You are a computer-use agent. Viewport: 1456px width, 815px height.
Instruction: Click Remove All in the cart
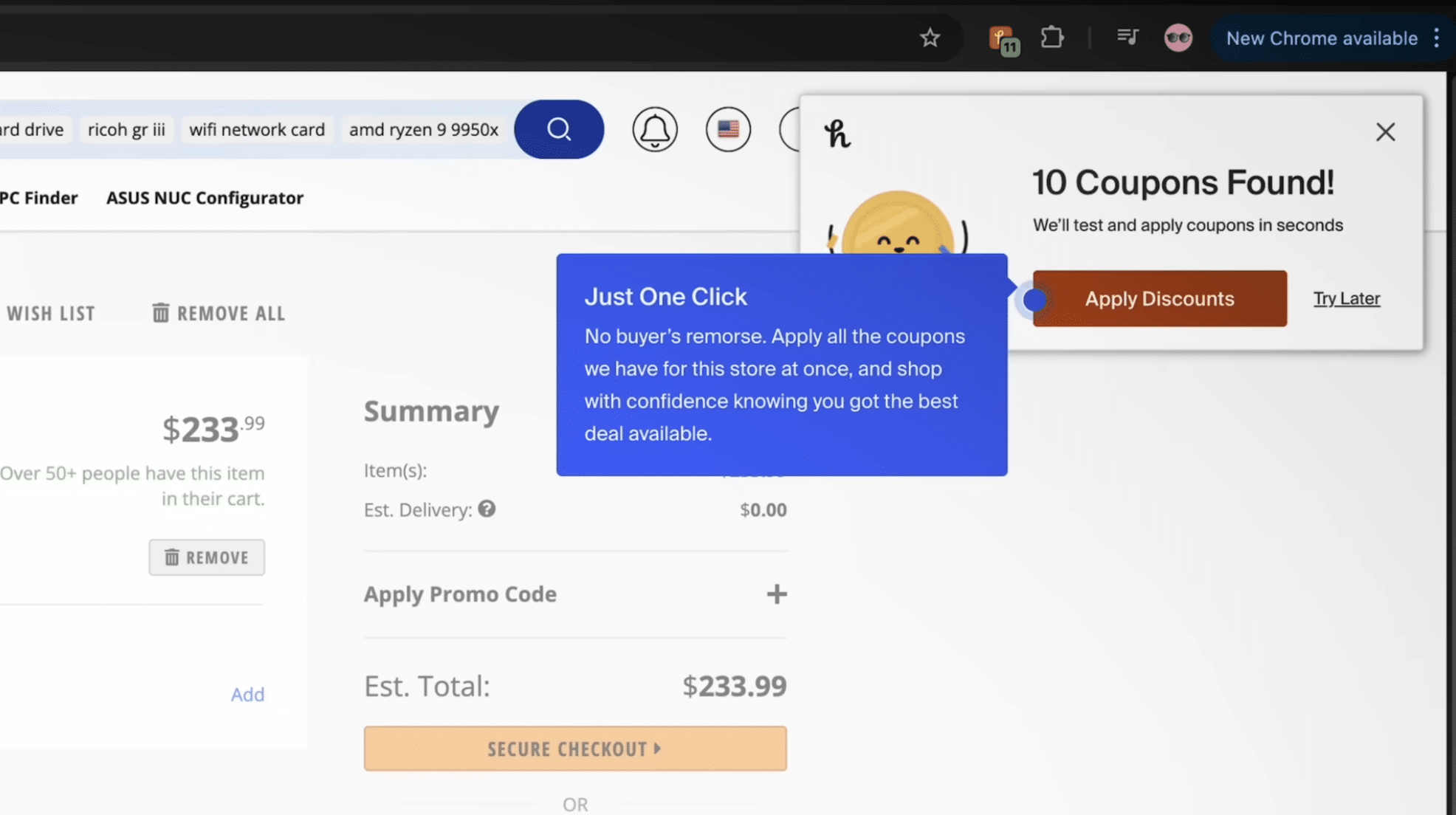(x=219, y=313)
